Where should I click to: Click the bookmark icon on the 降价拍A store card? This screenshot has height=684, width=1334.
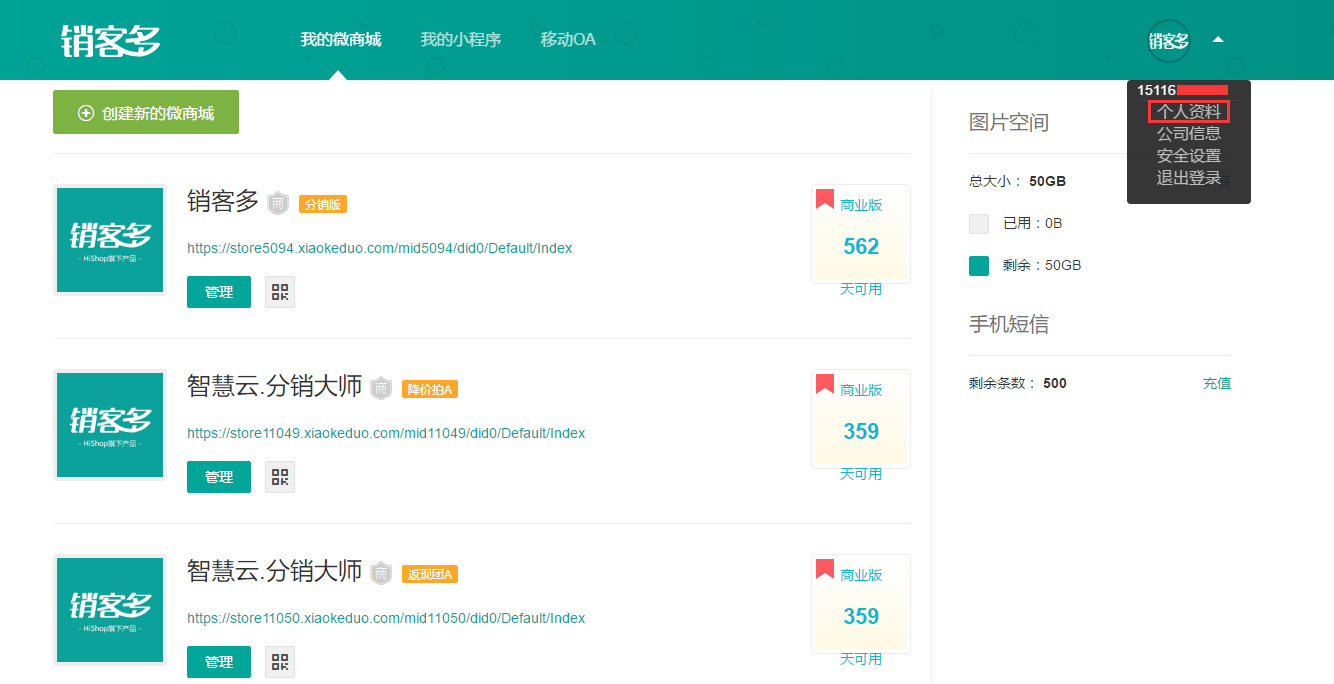point(825,384)
